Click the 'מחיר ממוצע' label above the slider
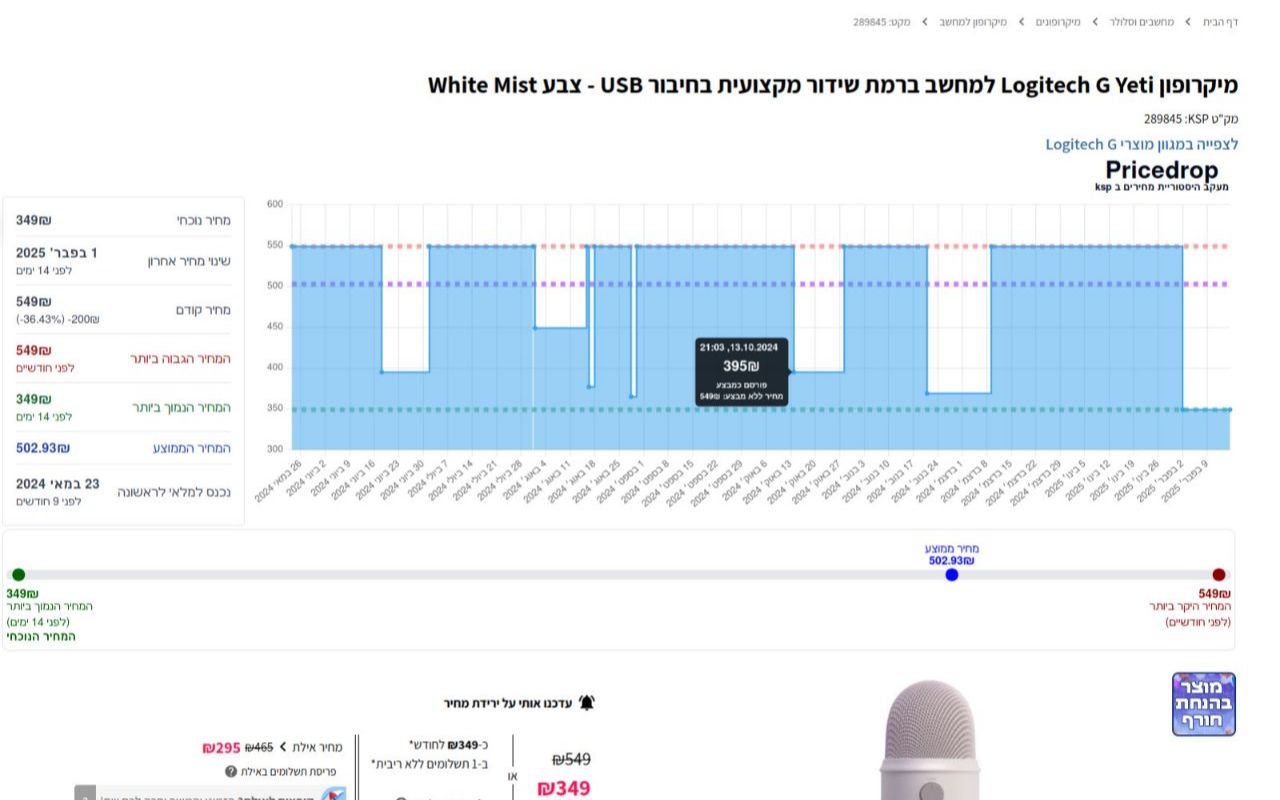 [x=952, y=549]
